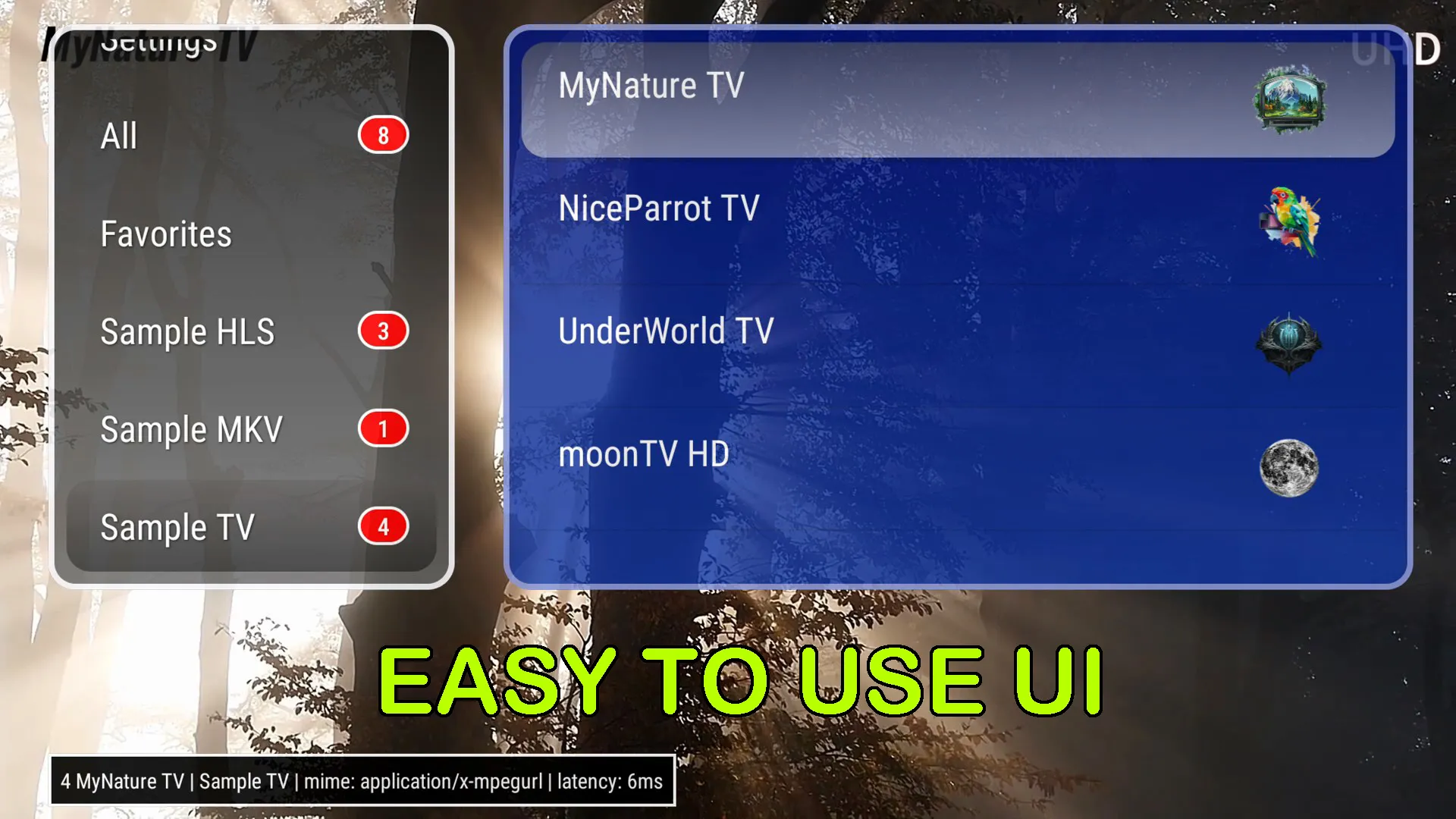Expand Sample HLS badge group
Viewport: 1456px width, 819px height.
coord(382,331)
